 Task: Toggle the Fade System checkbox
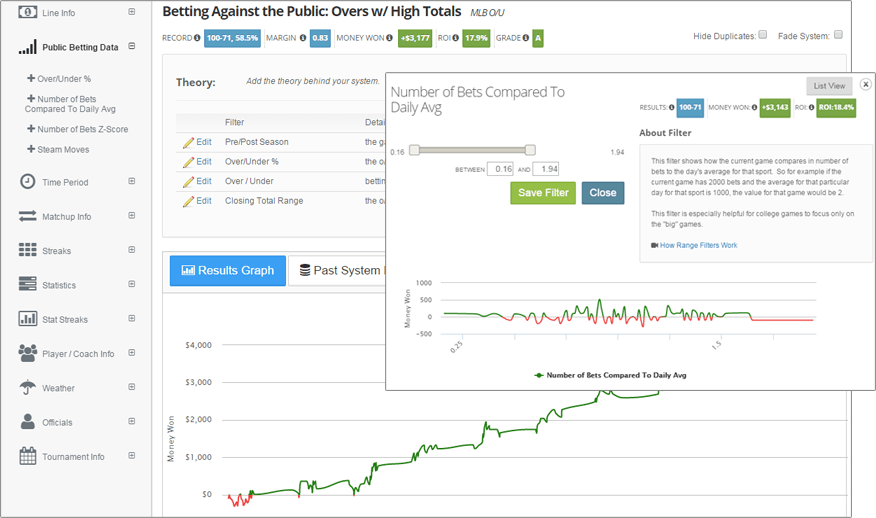[838, 35]
